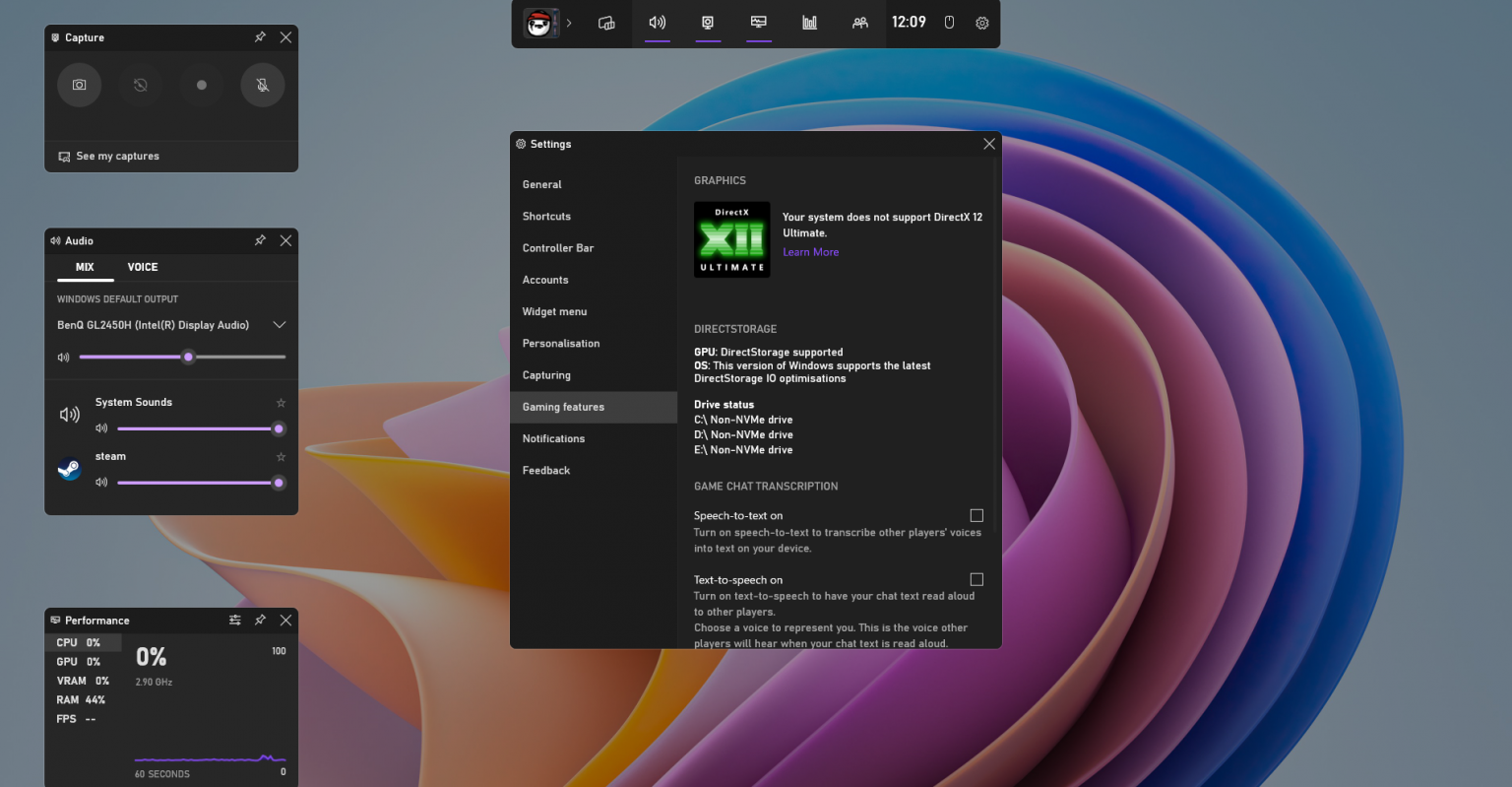The image size is (1512, 787).
Task: Expand the Game Bar home menu chevron
Action: point(568,23)
